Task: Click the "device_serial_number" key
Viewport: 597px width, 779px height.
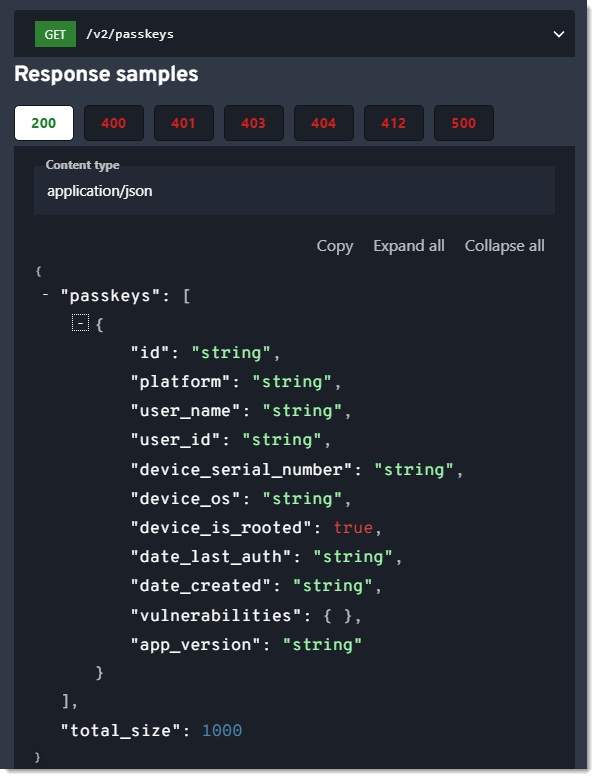Action: click(x=241, y=469)
